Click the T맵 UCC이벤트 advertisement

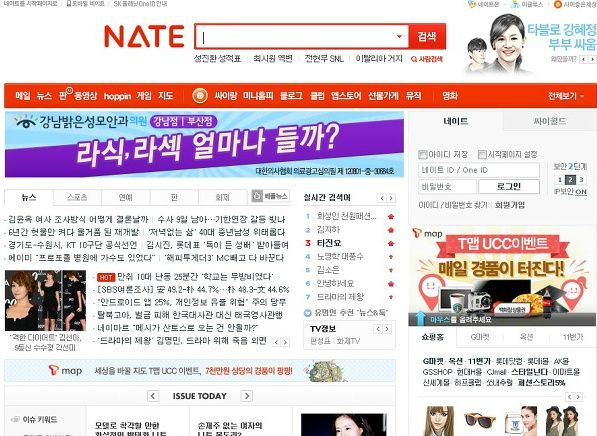[x=503, y=276]
